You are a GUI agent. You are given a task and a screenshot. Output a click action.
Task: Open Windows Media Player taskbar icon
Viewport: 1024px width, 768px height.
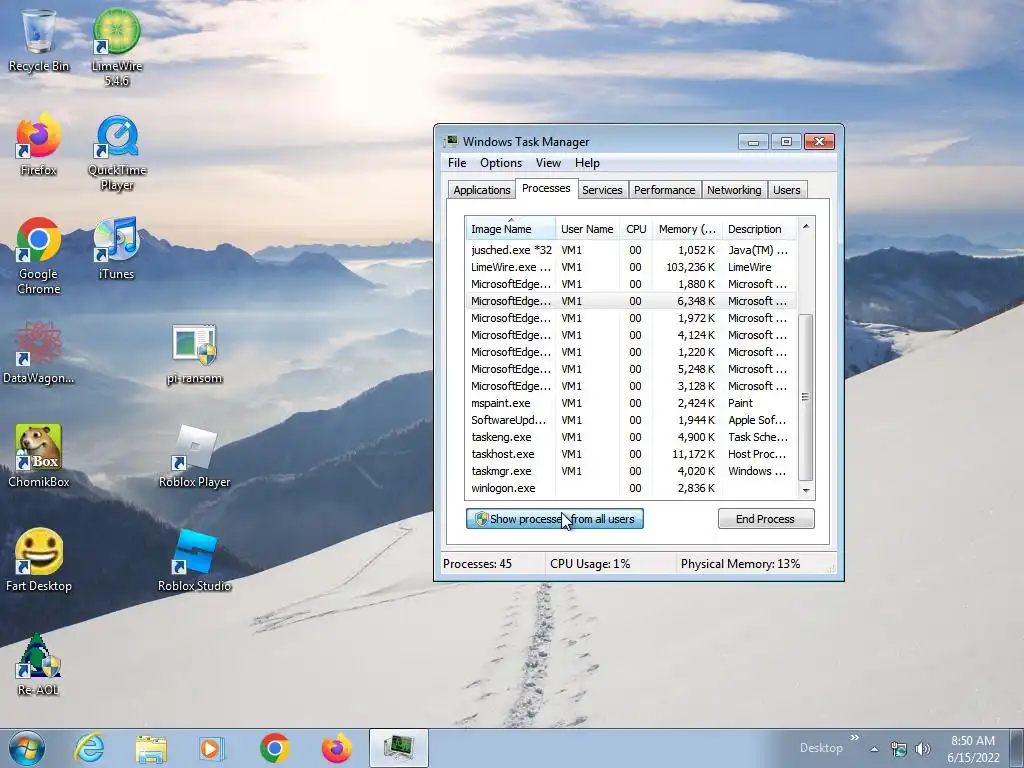(212, 748)
